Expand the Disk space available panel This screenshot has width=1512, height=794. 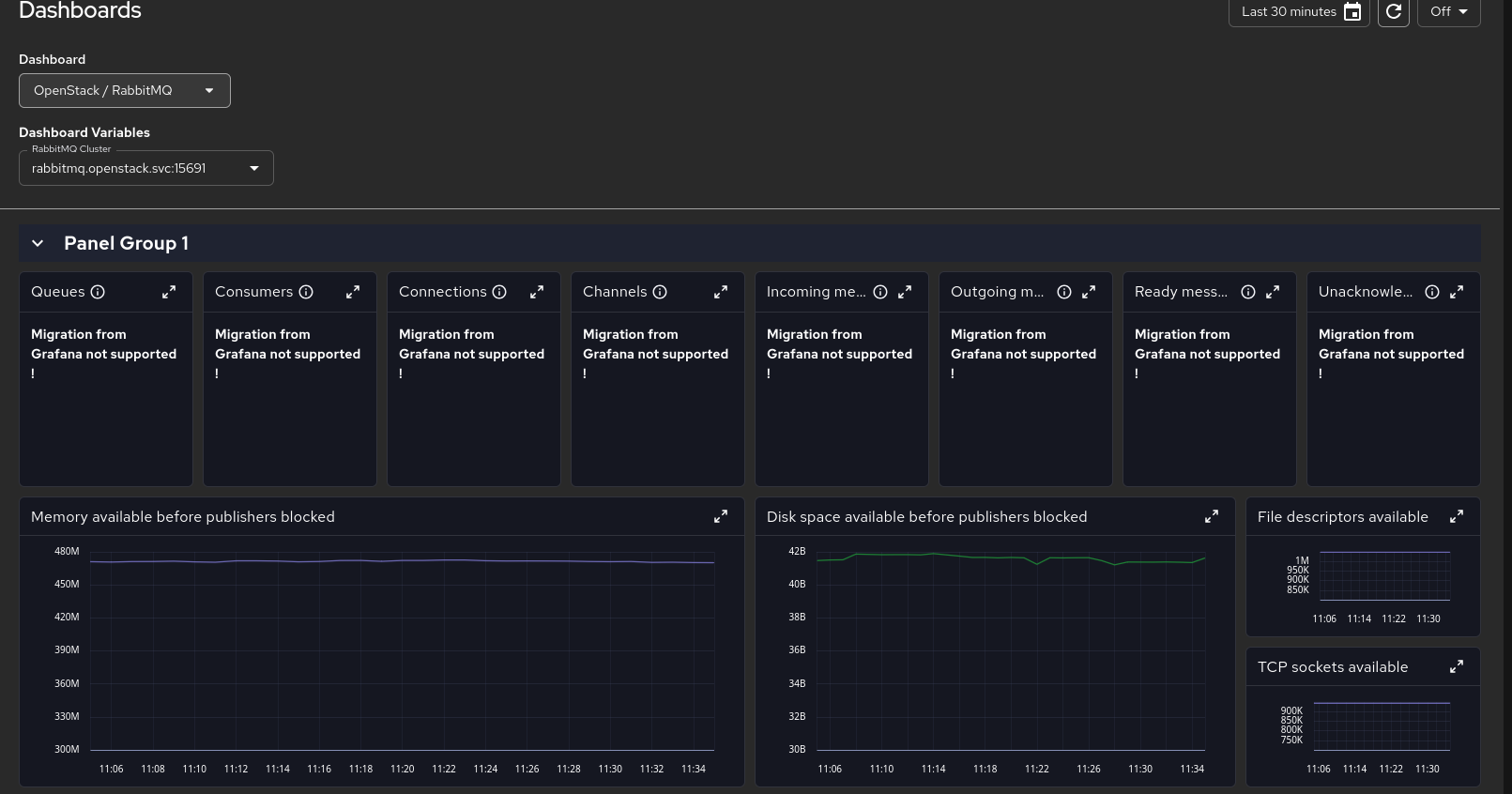point(1212,516)
